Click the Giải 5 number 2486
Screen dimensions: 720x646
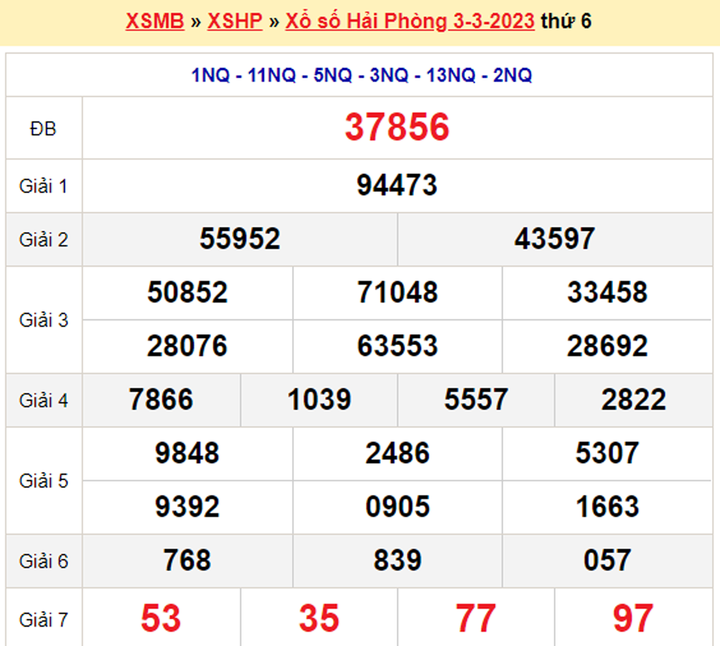coord(397,453)
